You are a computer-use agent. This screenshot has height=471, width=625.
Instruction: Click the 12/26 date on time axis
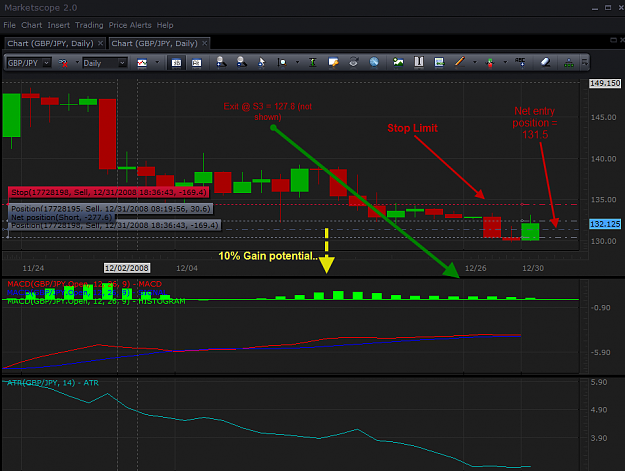pyautogui.click(x=476, y=268)
